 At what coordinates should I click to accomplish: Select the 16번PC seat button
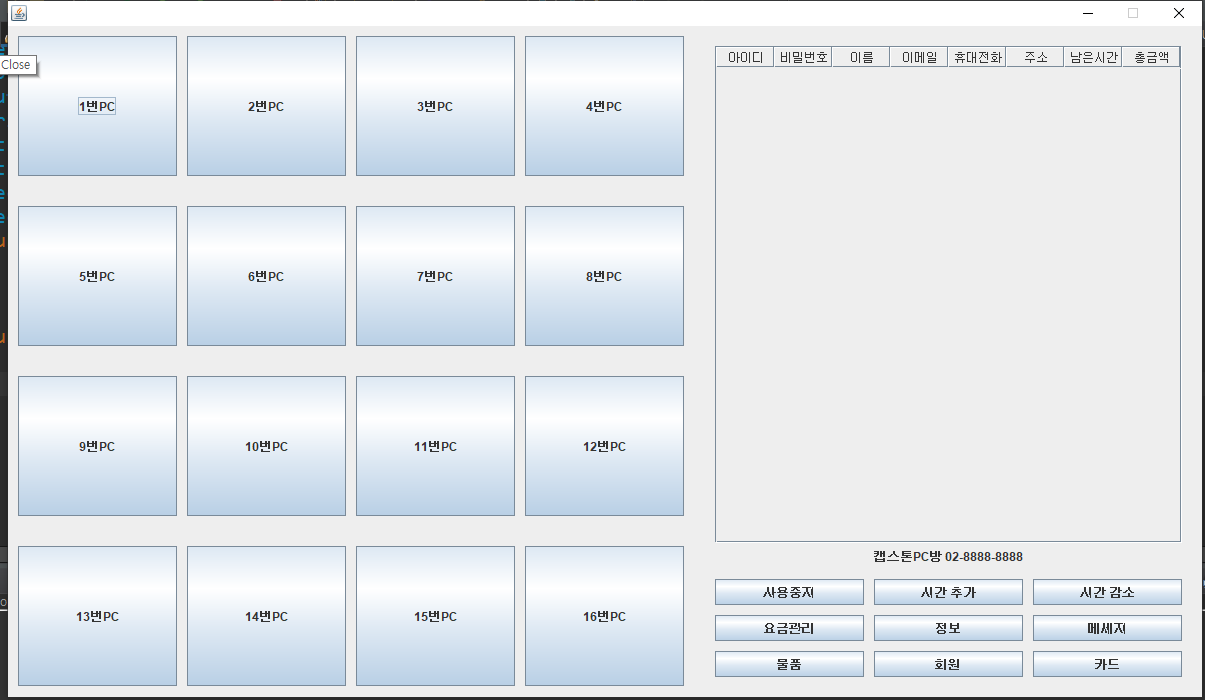click(604, 616)
